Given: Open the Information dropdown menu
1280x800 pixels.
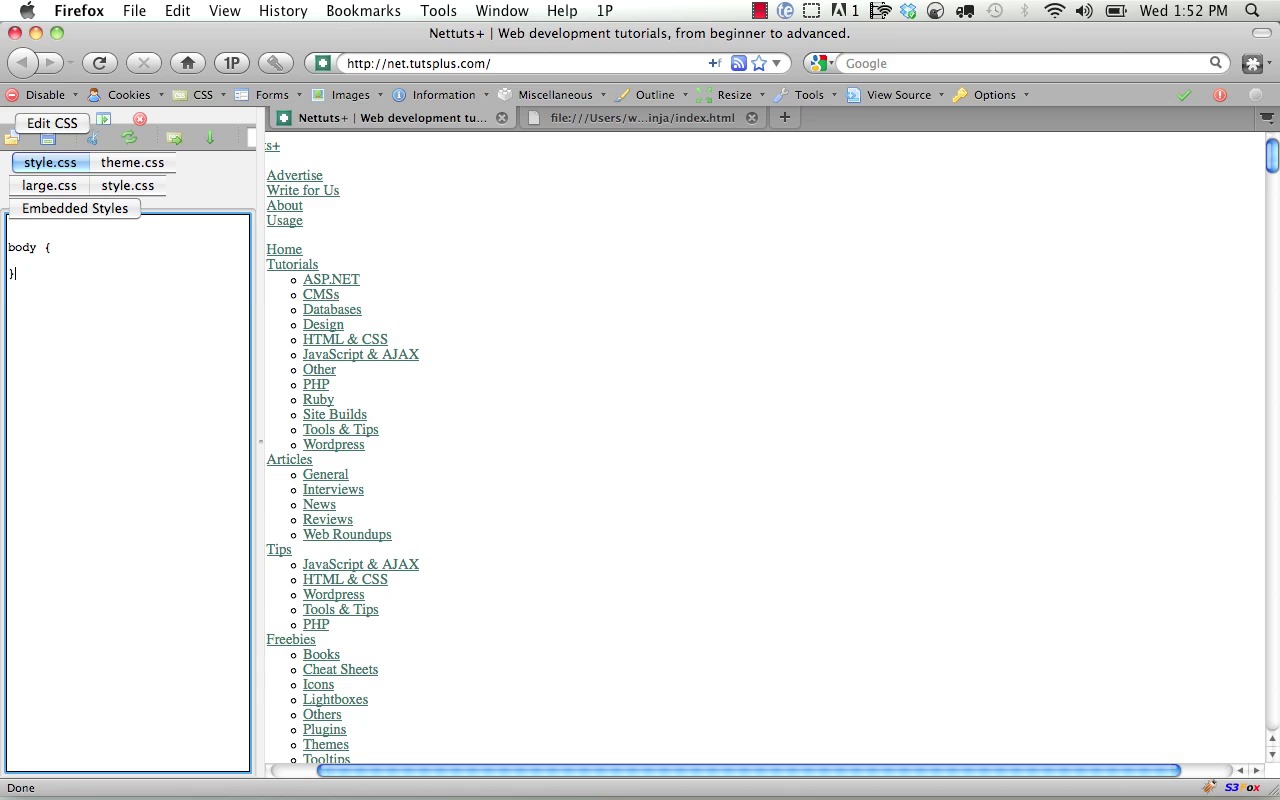Looking at the screenshot, I should pyautogui.click(x=440, y=95).
